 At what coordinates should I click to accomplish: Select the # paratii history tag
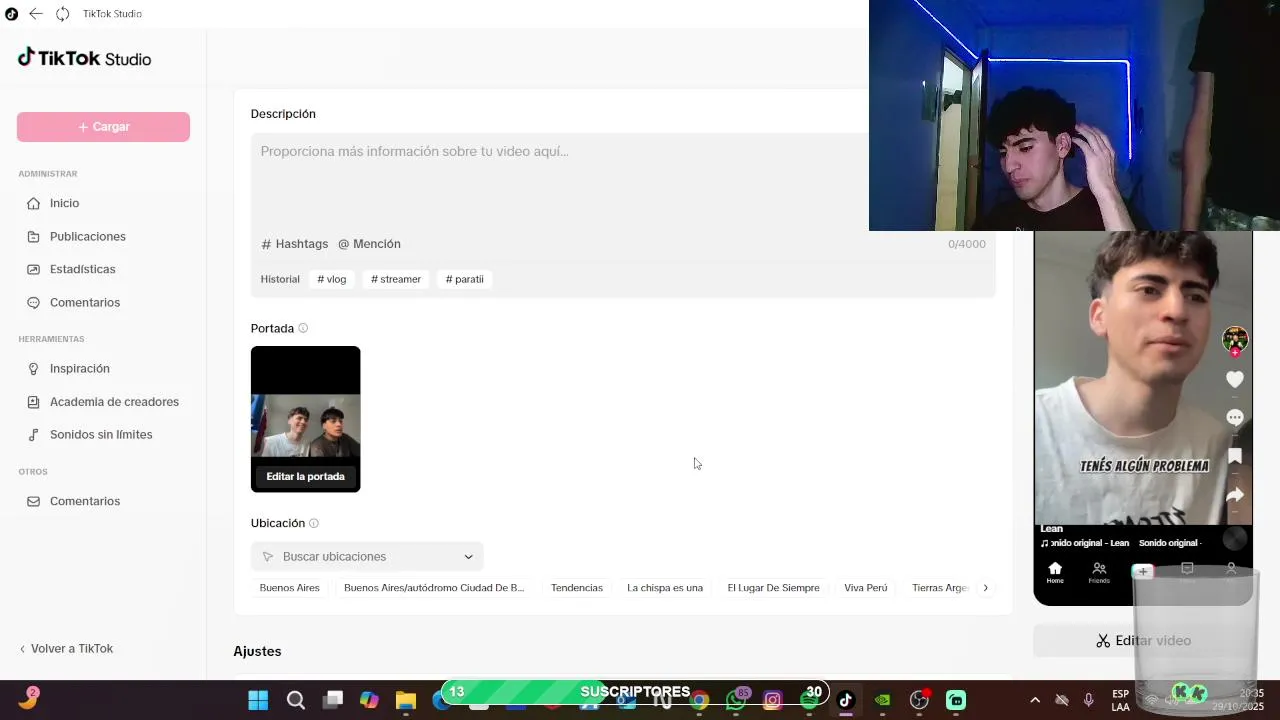click(464, 279)
